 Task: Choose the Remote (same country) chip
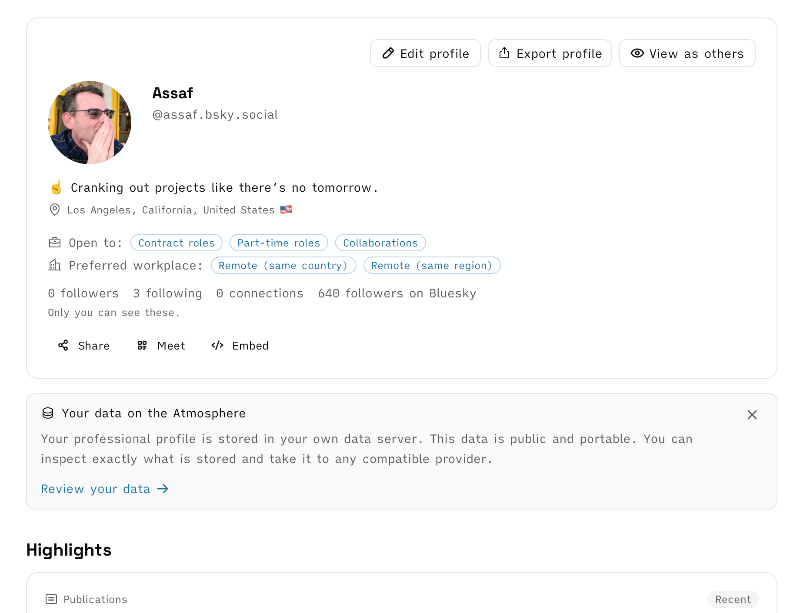tap(283, 265)
